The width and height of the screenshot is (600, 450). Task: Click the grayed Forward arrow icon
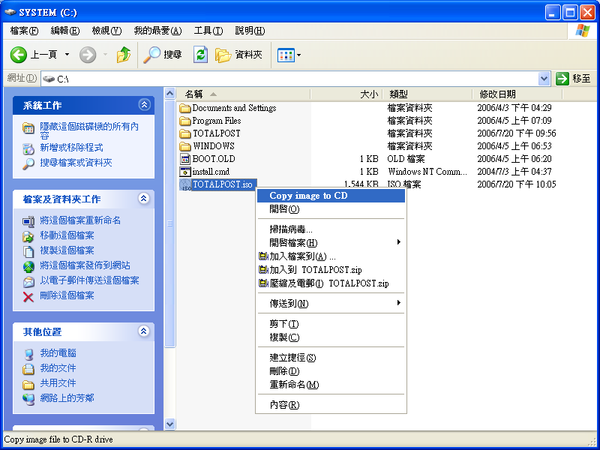[x=88, y=55]
